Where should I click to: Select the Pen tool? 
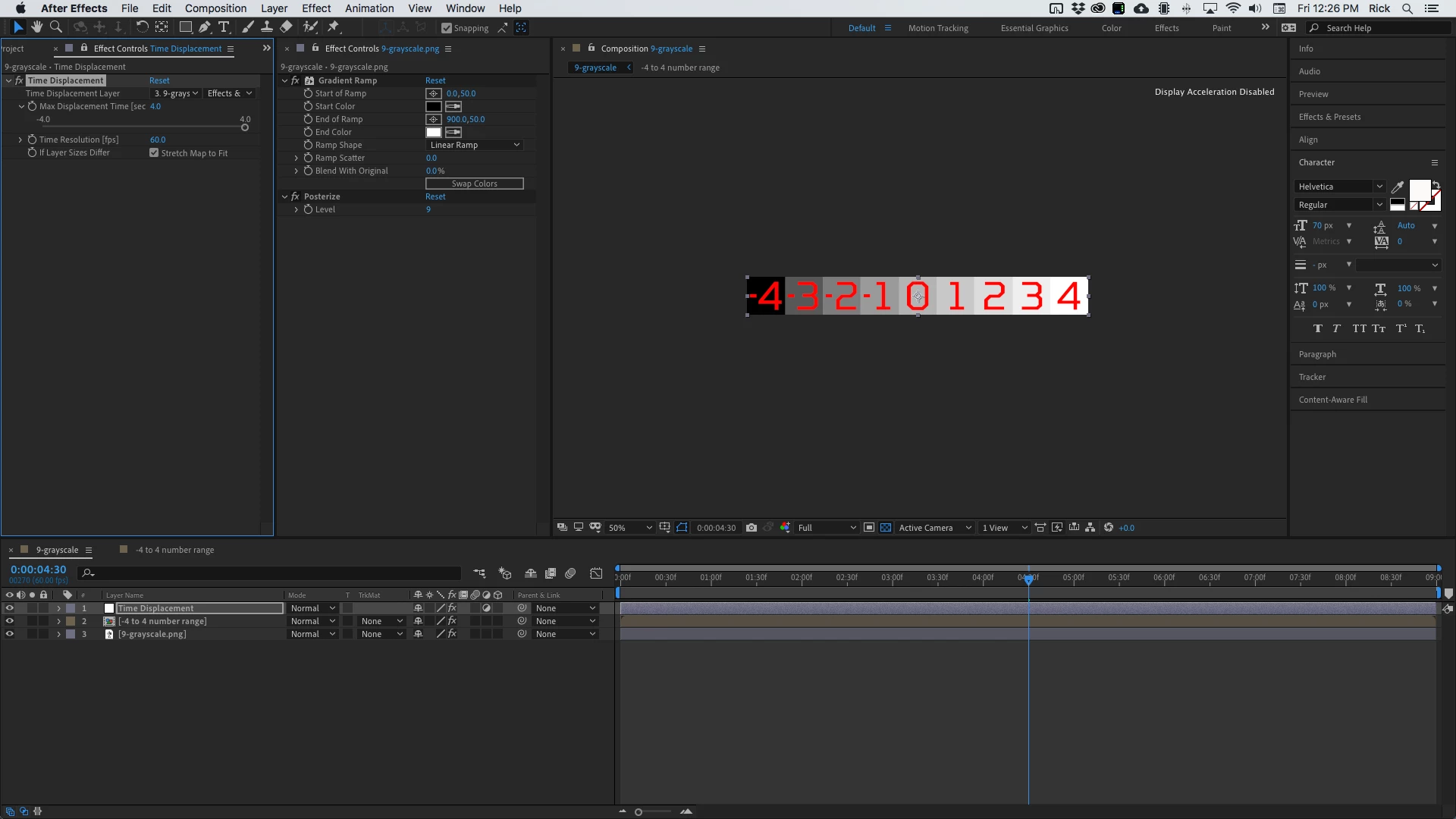point(205,27)
